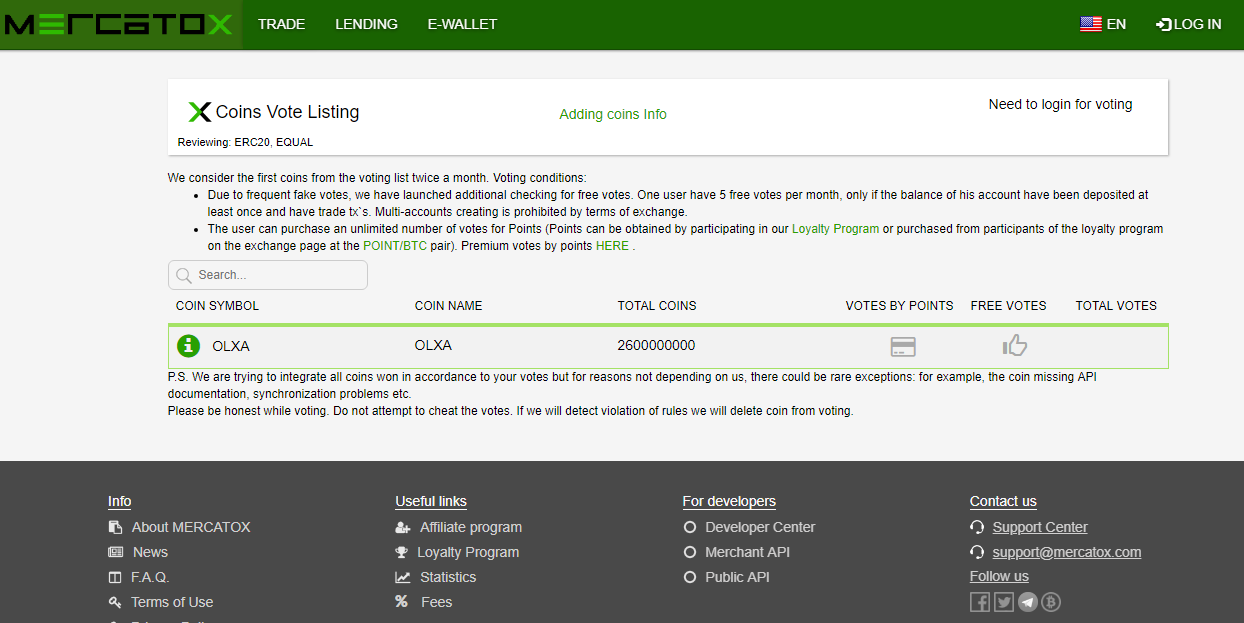
Task: Open the Fees link
Action: click(x=436, y=602)
